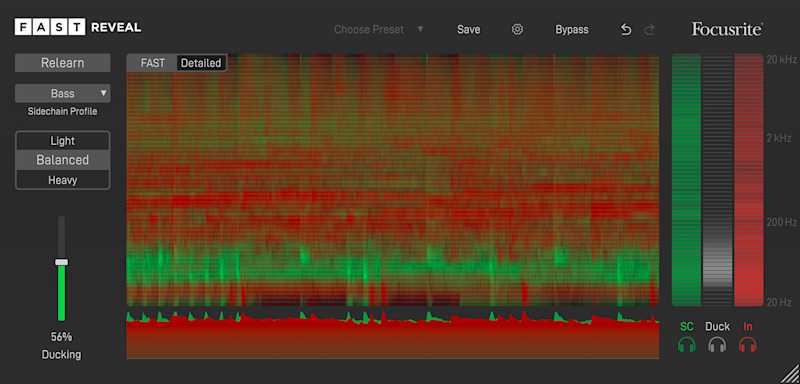This screenshot has width=800, height=384.
Task: Select the Heavy ducking mode
Action: click(63, 180)
